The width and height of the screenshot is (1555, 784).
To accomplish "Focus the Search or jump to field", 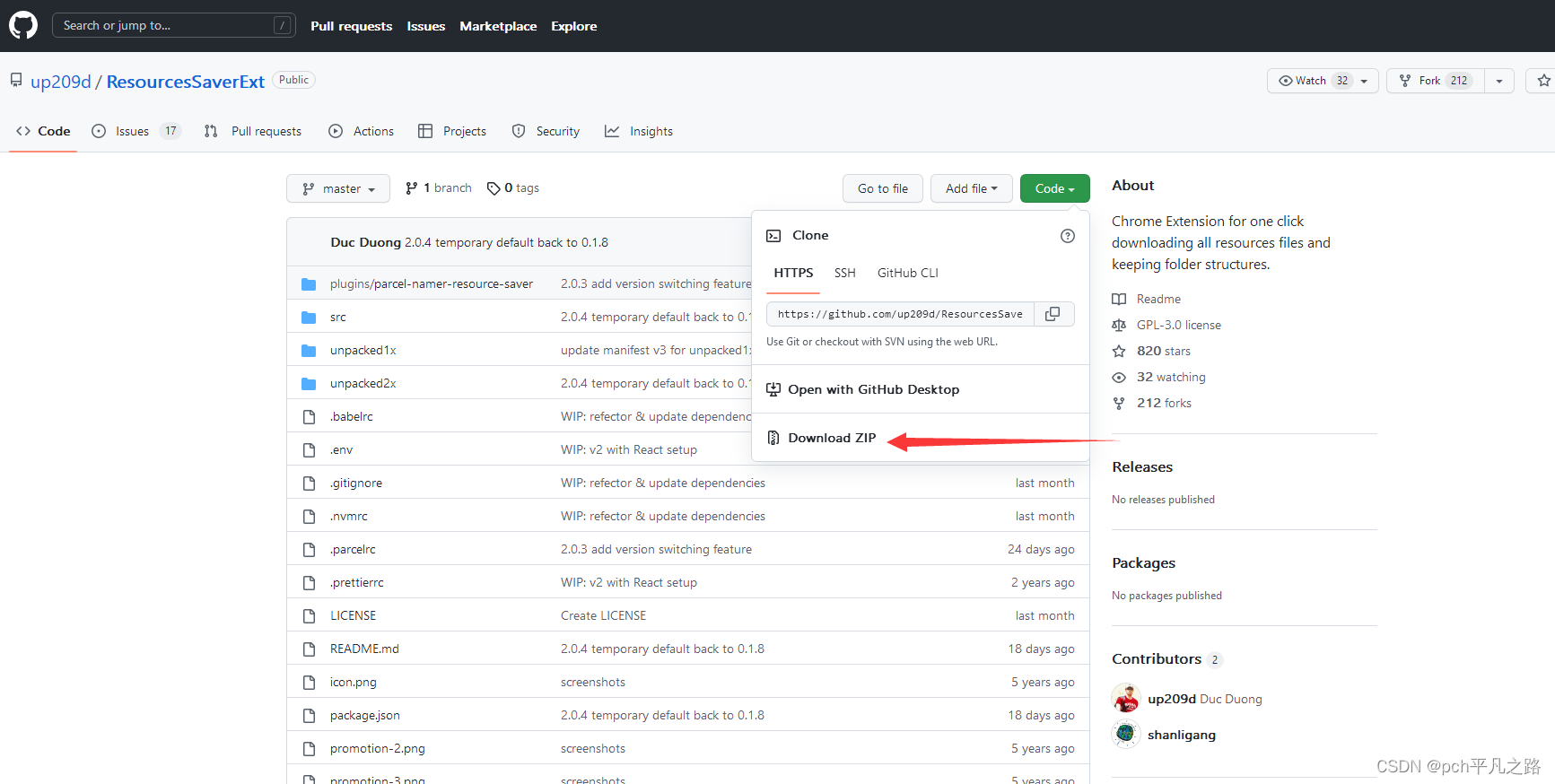I will coord(173,25).
